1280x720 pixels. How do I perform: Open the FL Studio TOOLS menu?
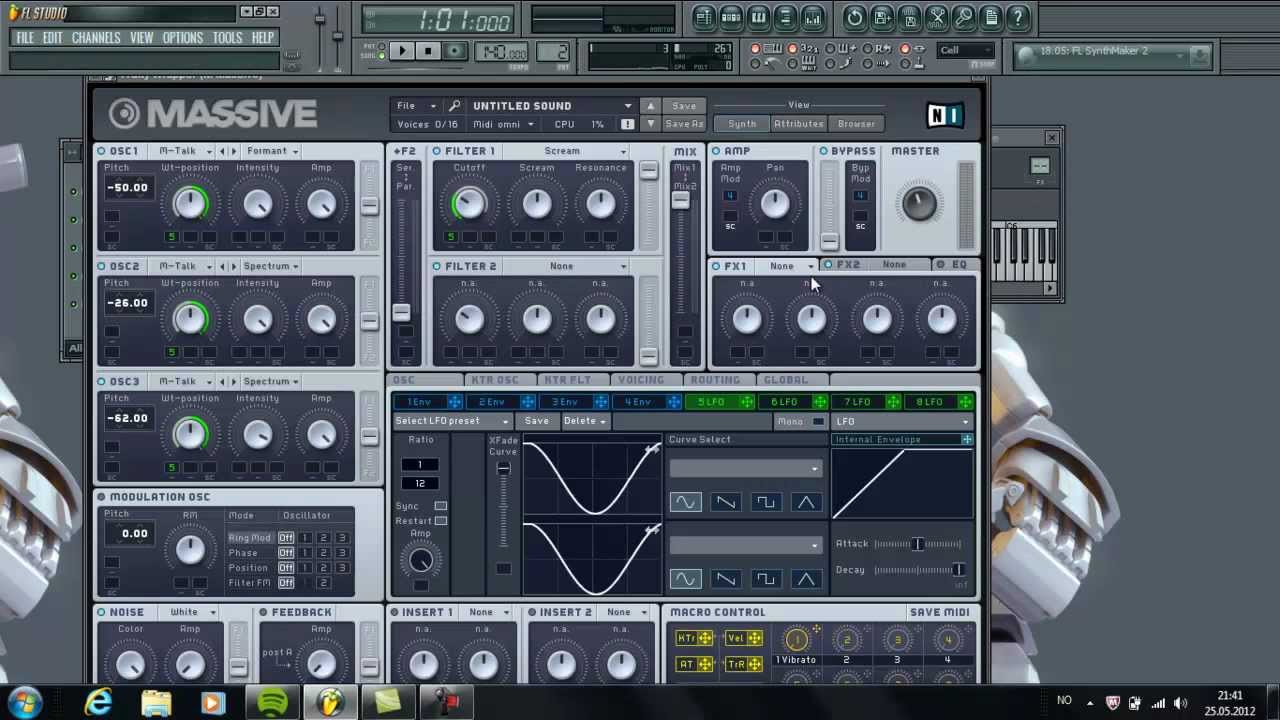pyautogui.click(x=227, y=38)
